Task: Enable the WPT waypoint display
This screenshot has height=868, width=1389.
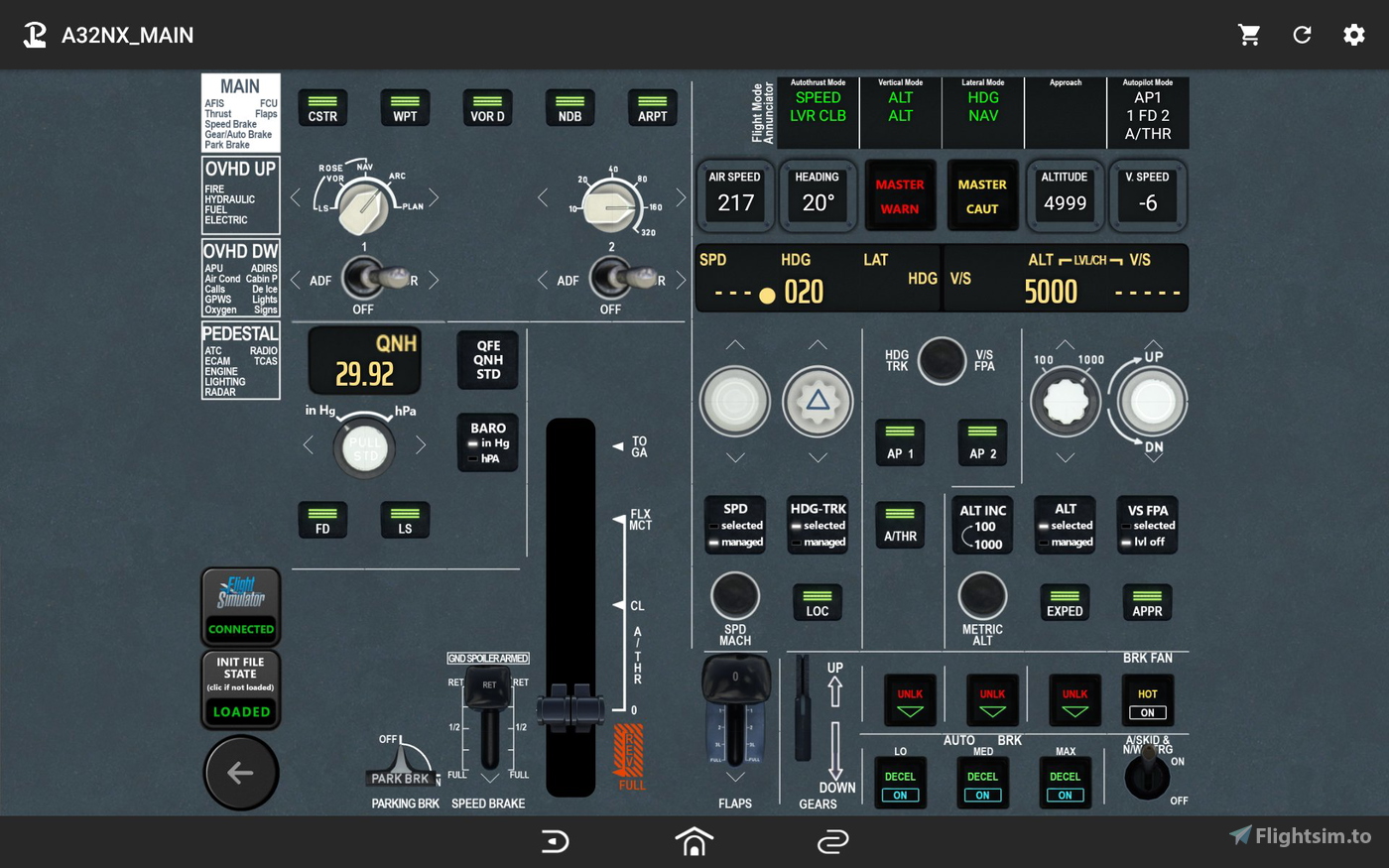Action: pos(404,107)
